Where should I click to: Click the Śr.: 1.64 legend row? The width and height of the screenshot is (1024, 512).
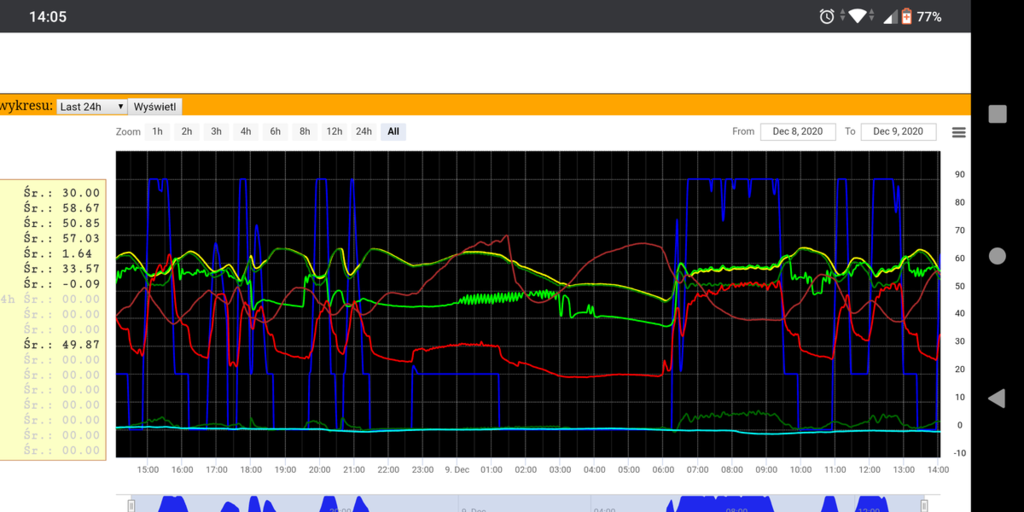pyautogui.click(x=58, y=254)
